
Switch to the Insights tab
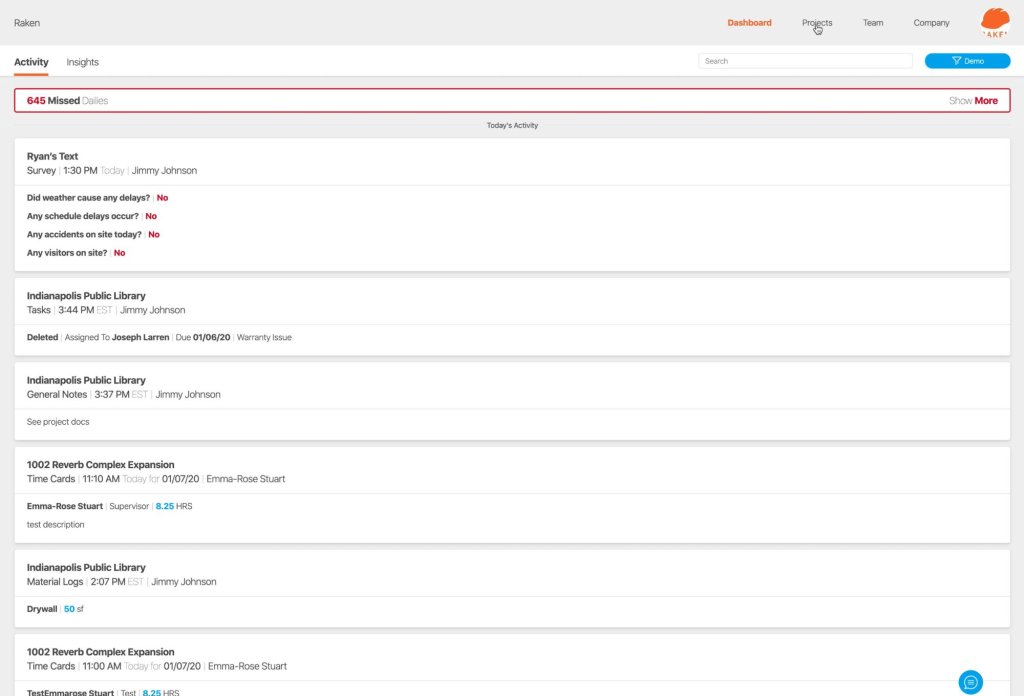82,62
